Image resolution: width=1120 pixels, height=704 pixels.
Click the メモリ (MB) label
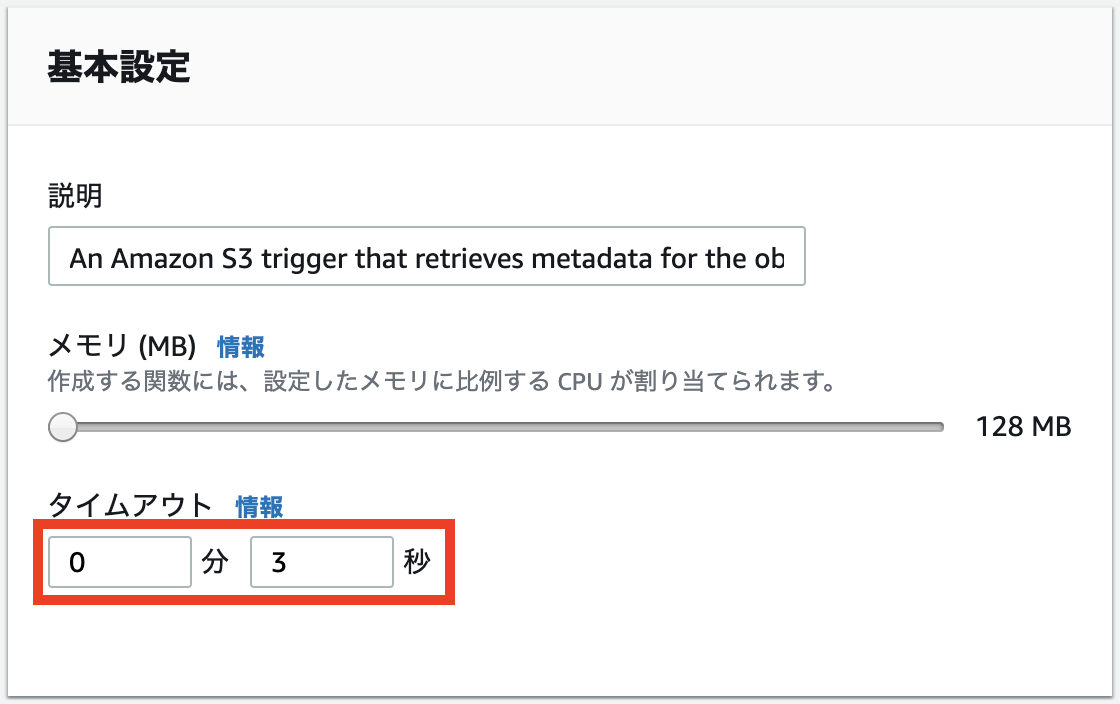click(122, 347)
